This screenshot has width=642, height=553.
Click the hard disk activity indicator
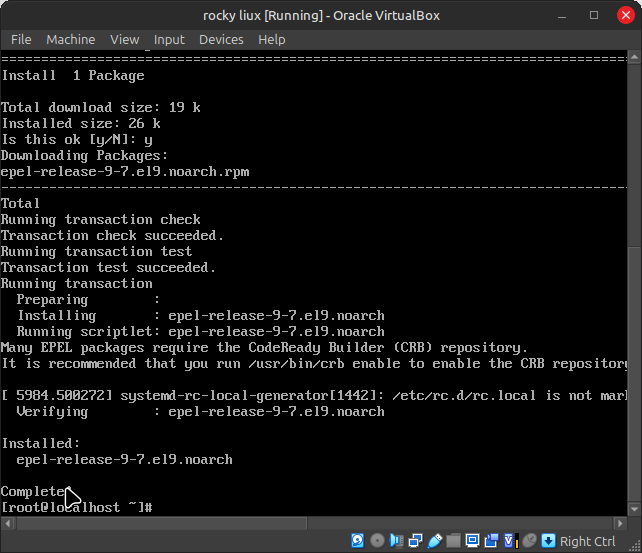tap(357, 541)
